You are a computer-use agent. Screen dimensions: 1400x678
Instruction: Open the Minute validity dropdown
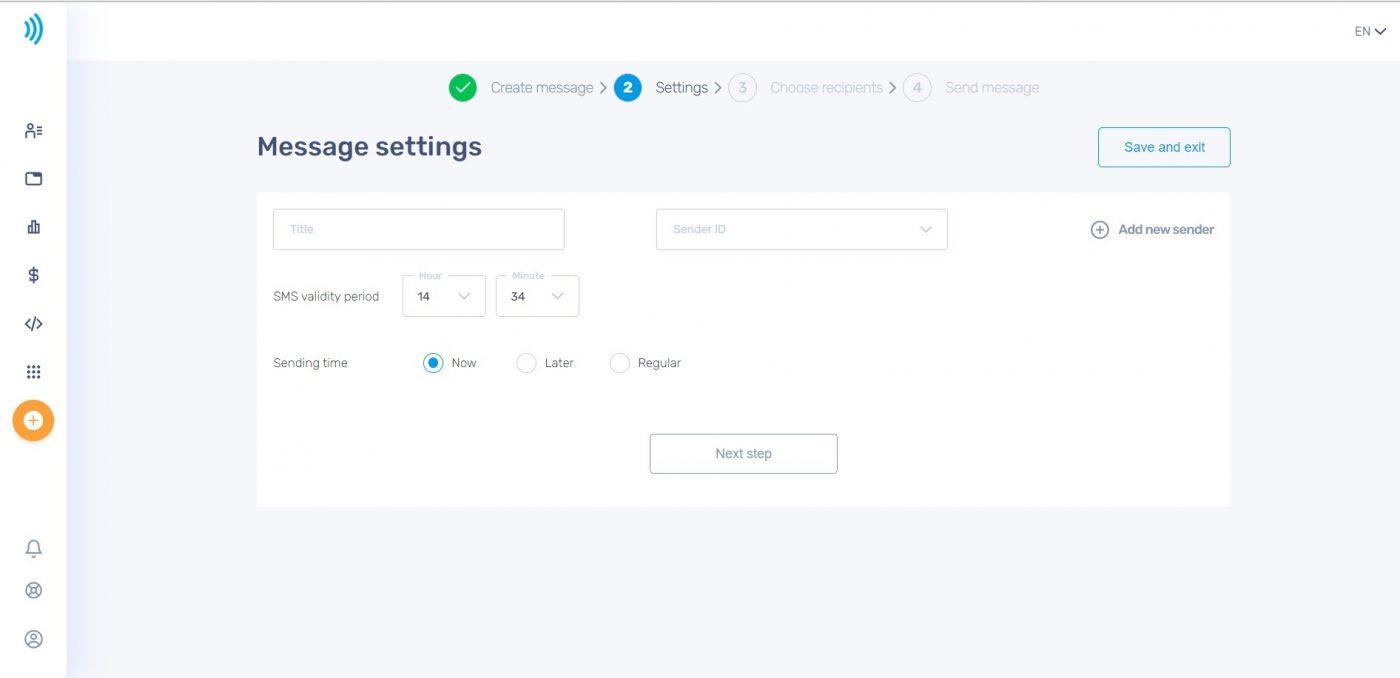(x=537, y=296)
